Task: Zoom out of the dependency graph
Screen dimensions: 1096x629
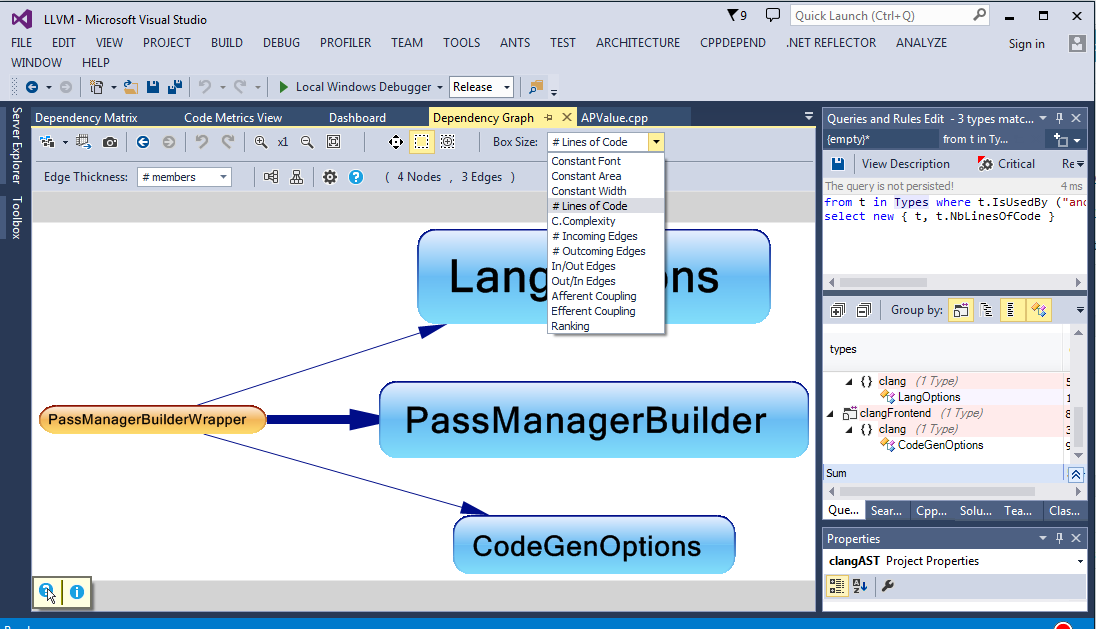Action: [307, 142]
